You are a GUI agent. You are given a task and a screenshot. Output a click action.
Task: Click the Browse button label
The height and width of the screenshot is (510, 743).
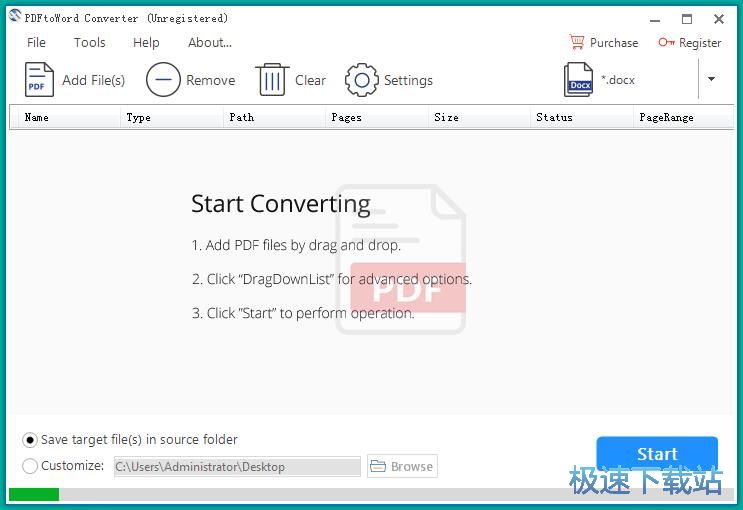coord(412,466)
